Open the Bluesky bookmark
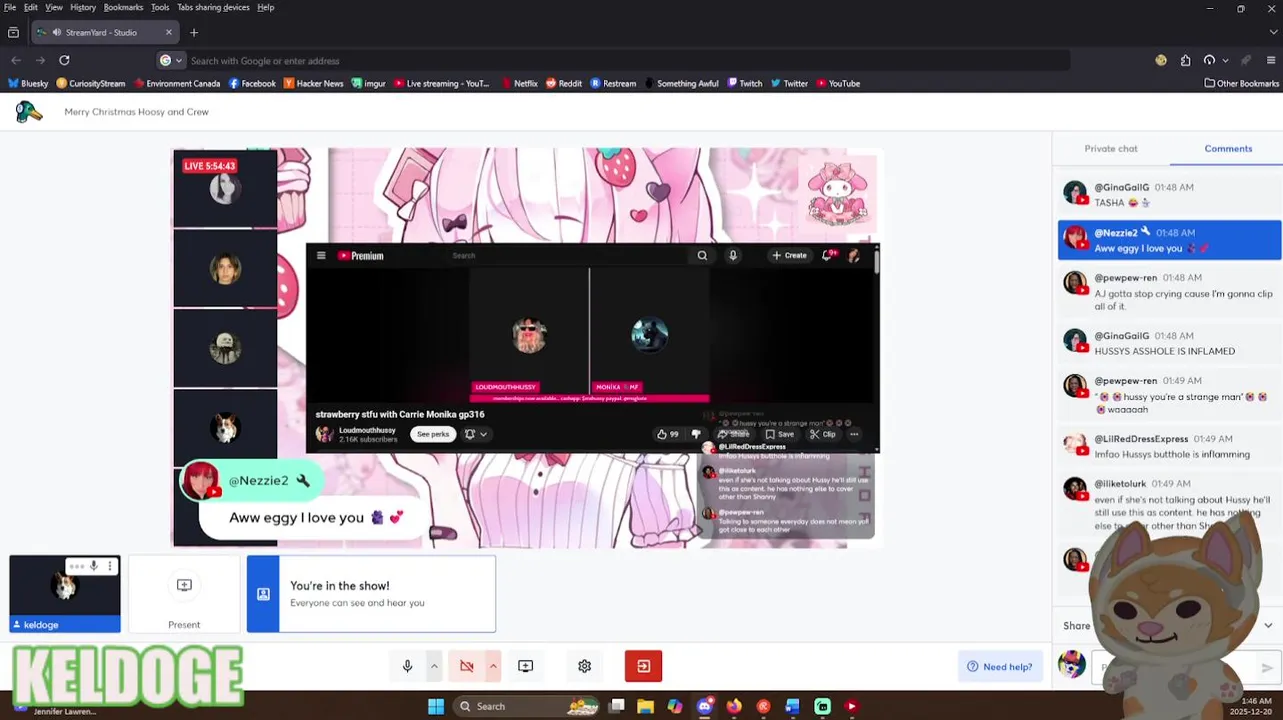Image resolution: width=1283 pixels, height=720 pixels. pyautogui.click(x=27, y=84)
